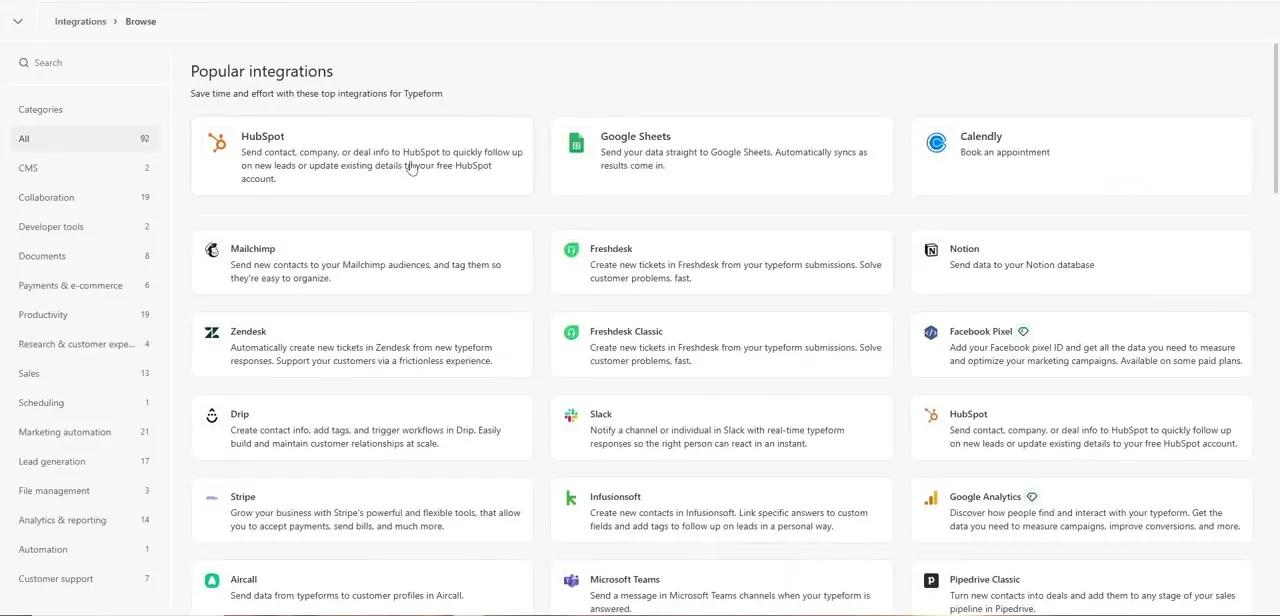This screenshot has height=616, width=1280.
Task: Click the Google Sheets icon
Action: [x=576, y=143]
